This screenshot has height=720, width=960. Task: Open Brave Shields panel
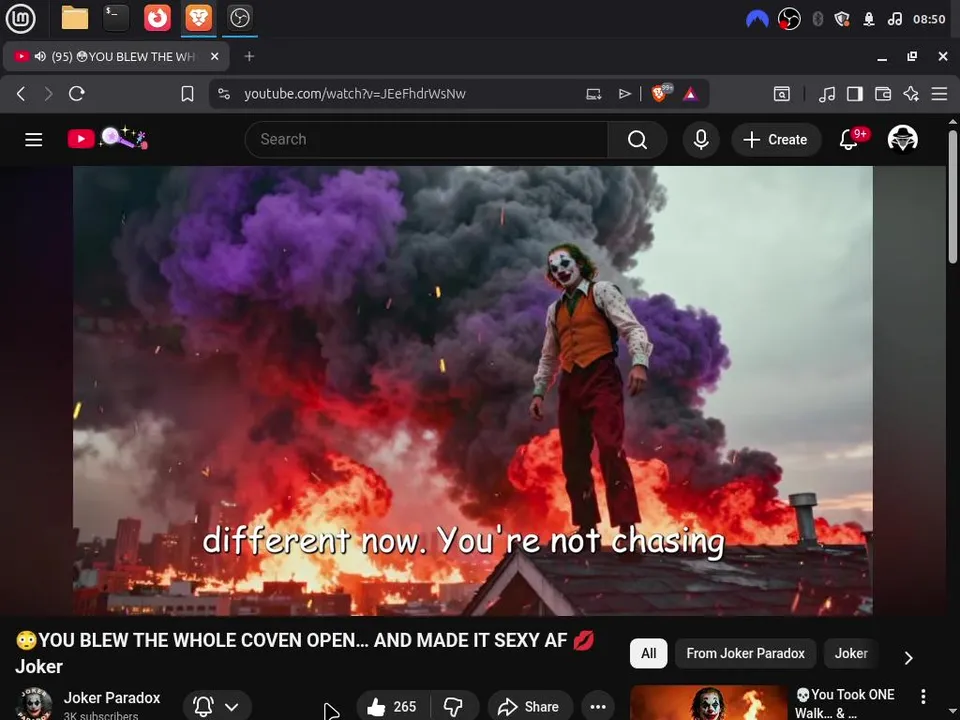(660, 93)
